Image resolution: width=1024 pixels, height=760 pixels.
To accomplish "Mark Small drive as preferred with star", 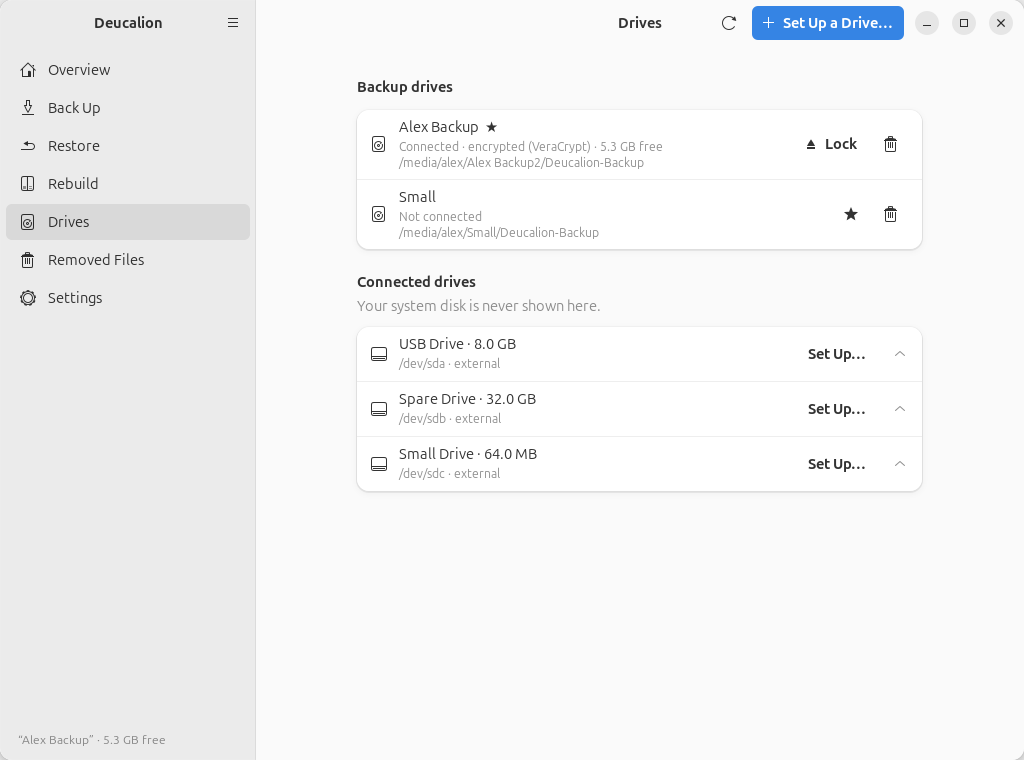I will (x=850, y=214).
